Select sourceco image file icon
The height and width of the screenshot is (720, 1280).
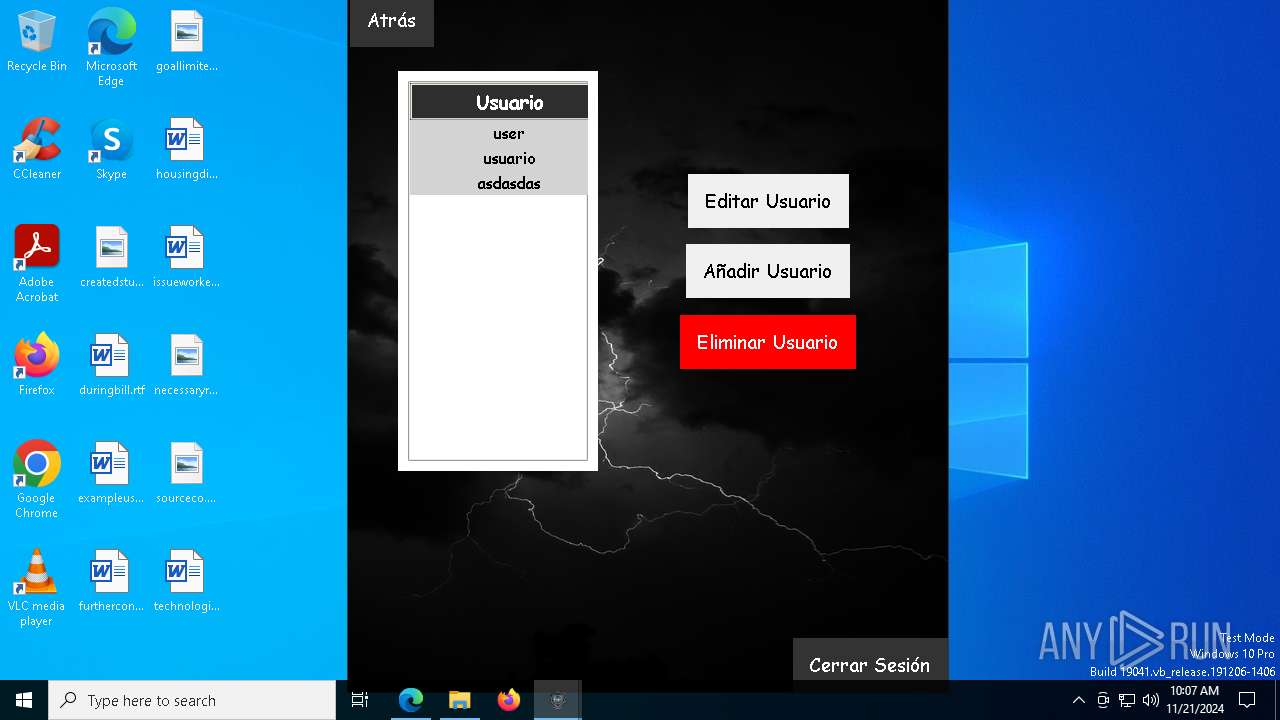(x=186, y=474)
